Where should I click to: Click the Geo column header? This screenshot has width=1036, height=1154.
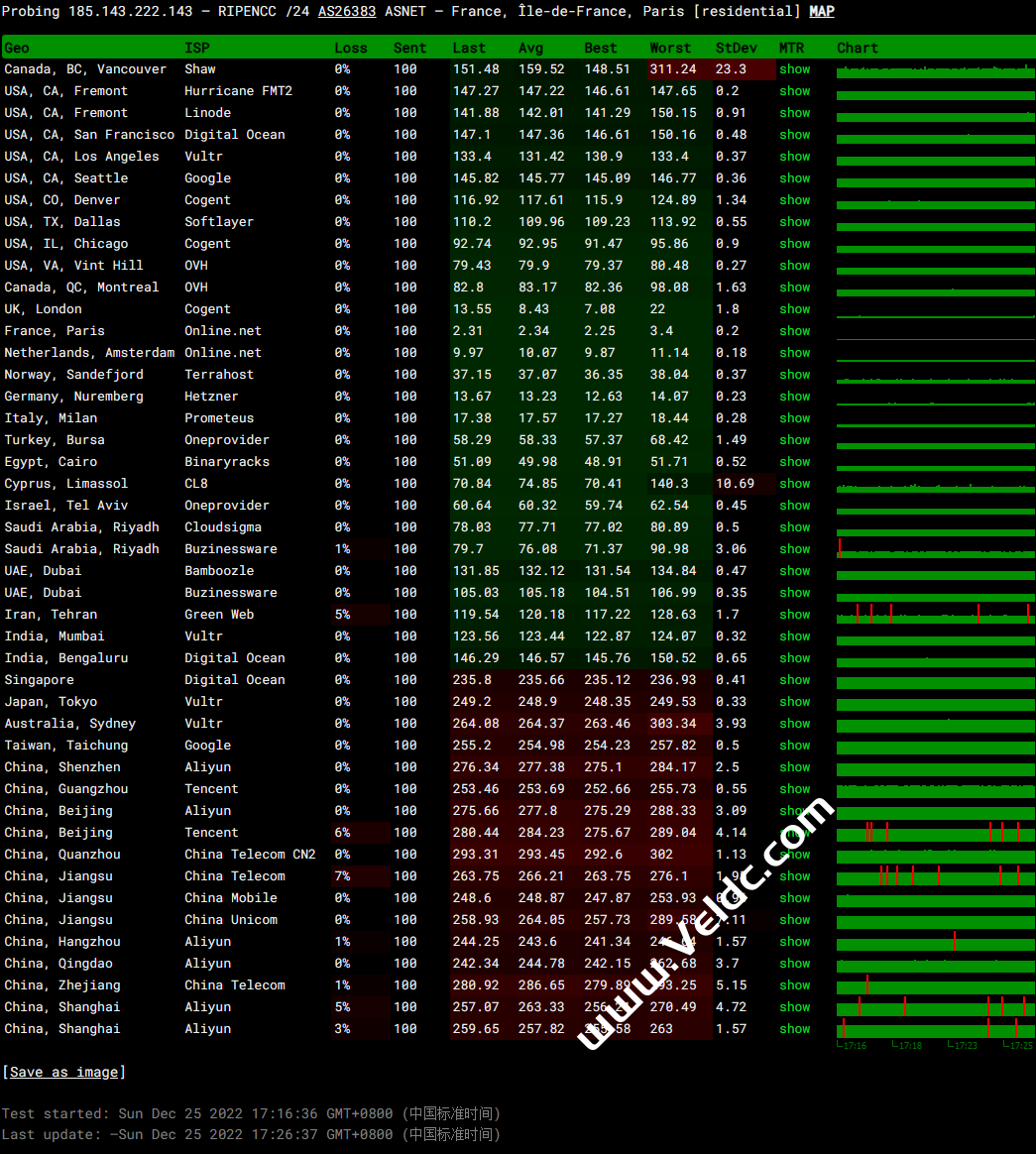(x=17, y=48)
